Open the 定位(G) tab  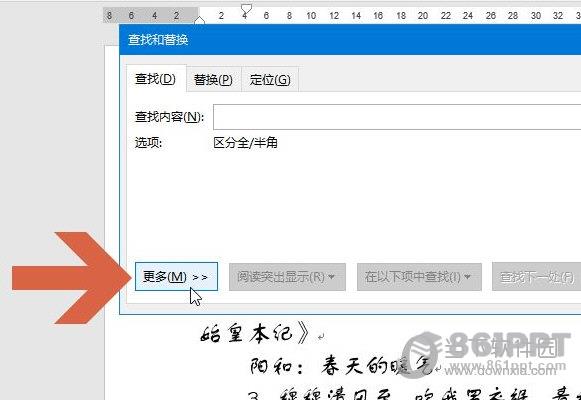click(x=270, y=80)
